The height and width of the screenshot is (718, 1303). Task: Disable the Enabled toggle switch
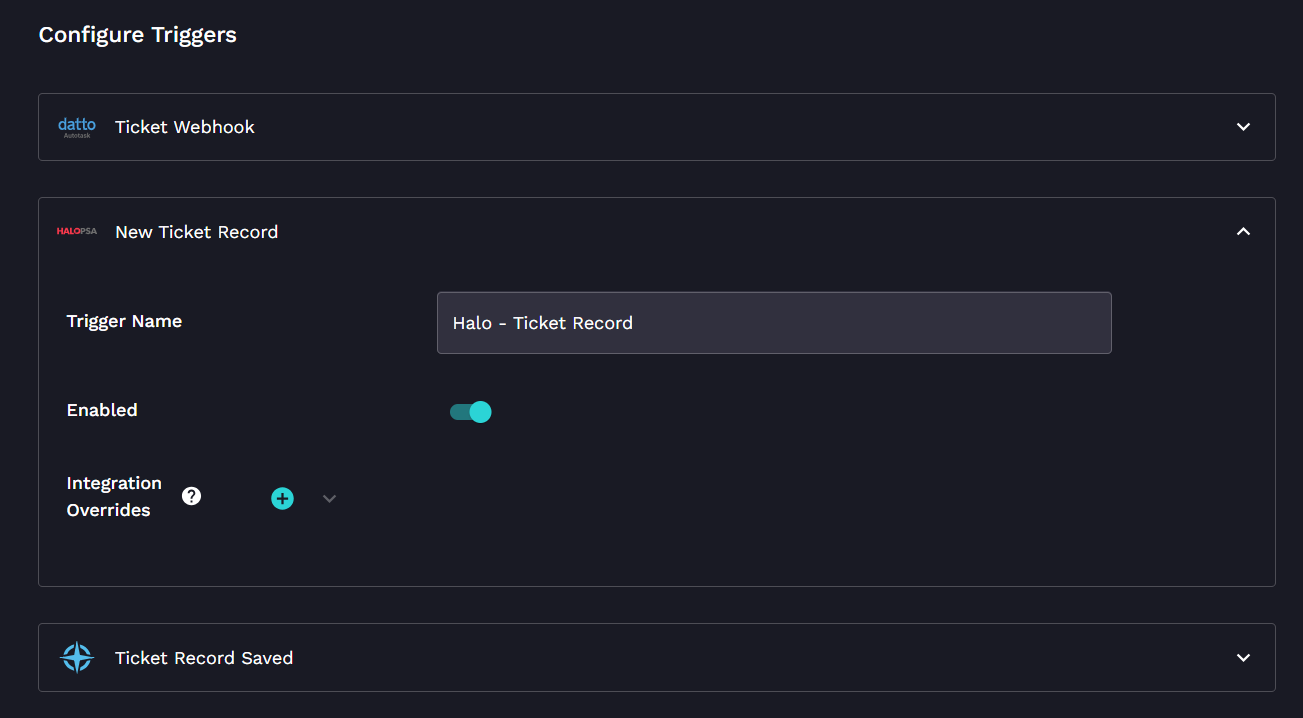[x=471, y=412]
